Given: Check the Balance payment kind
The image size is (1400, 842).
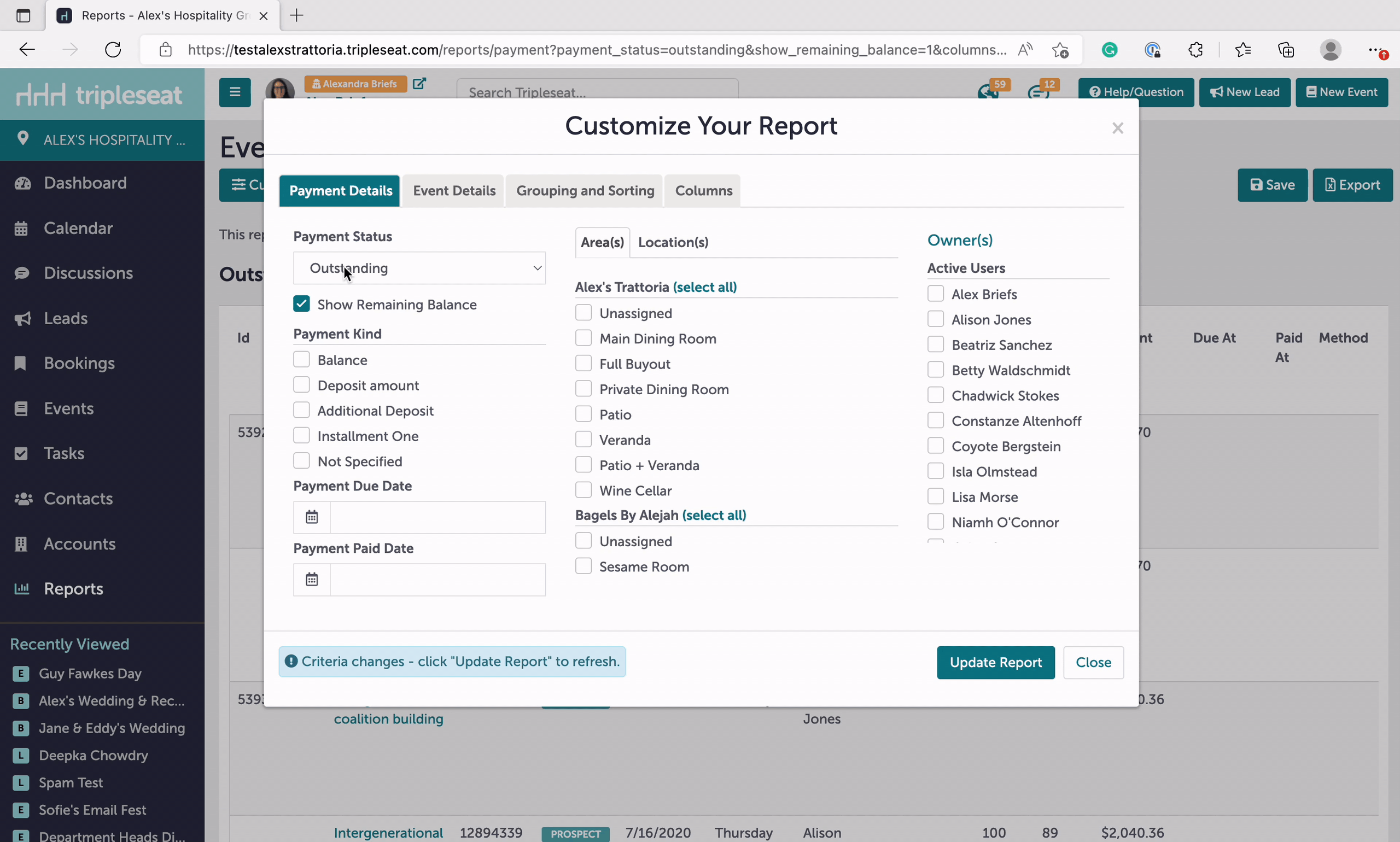Looking at the screenshot, I should click(x=301, y=360).
